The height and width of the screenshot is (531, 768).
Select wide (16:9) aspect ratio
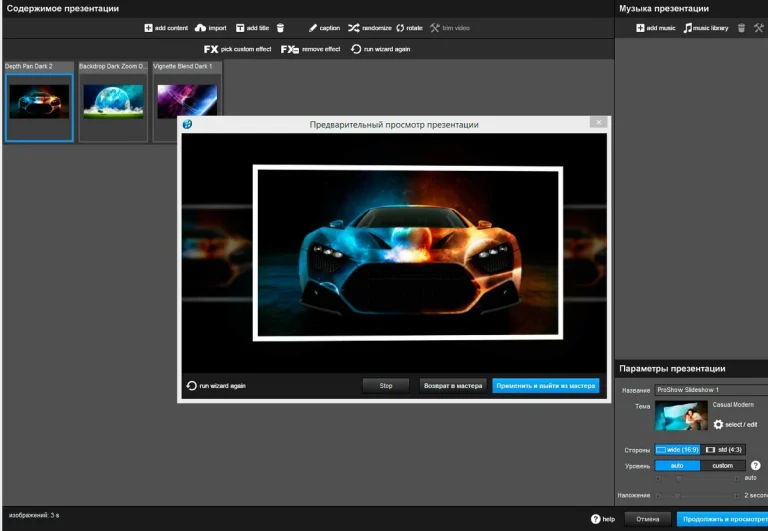coord(677,450)
